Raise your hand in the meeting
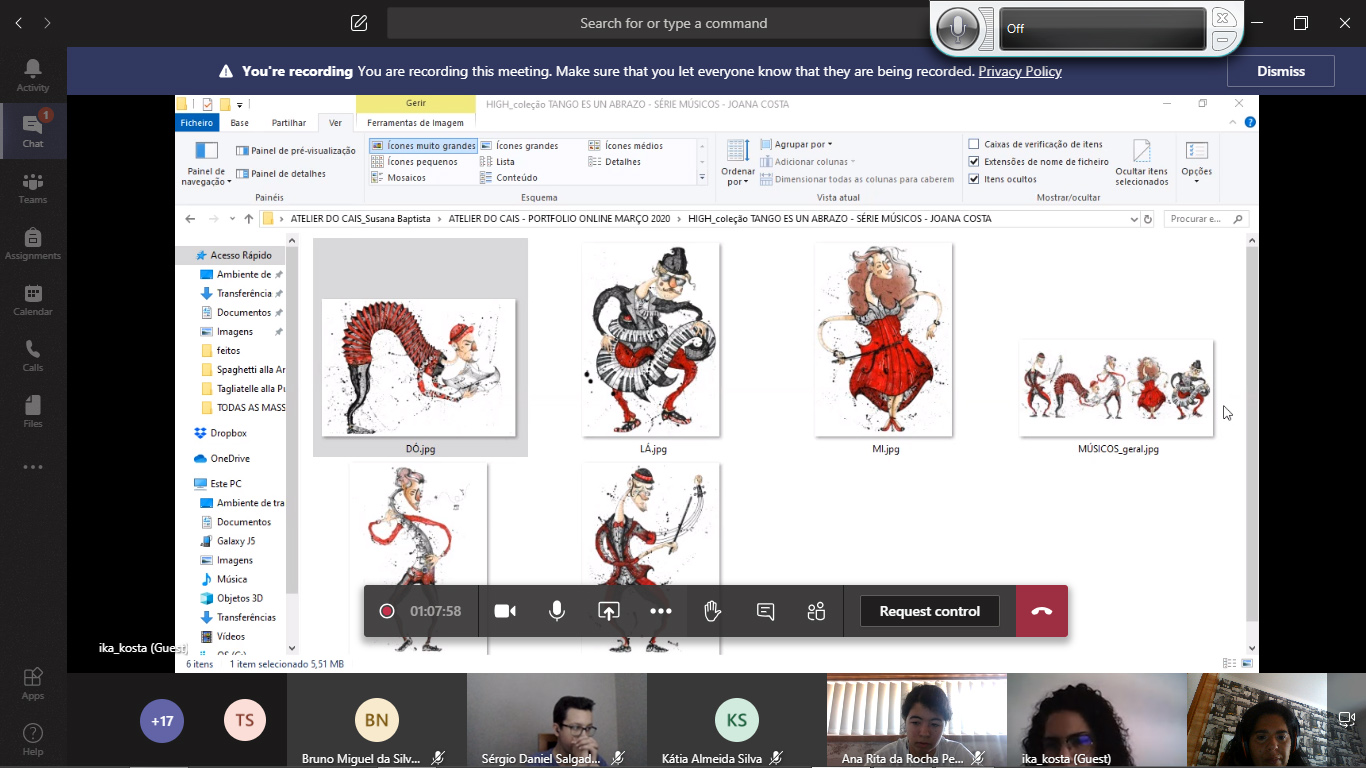 click(713, 611)
